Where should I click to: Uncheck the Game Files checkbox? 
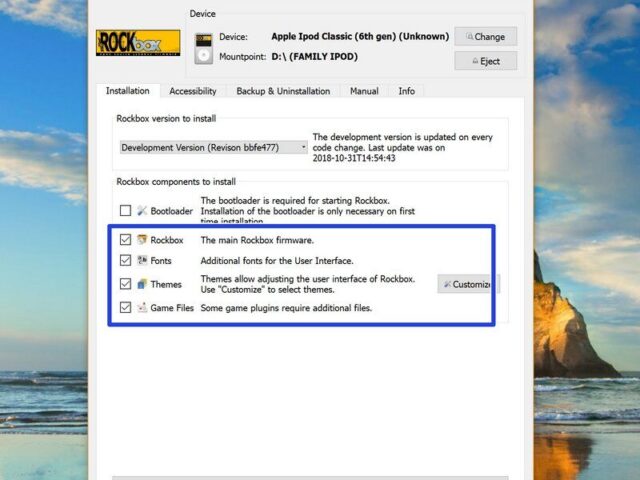[125, 307]
